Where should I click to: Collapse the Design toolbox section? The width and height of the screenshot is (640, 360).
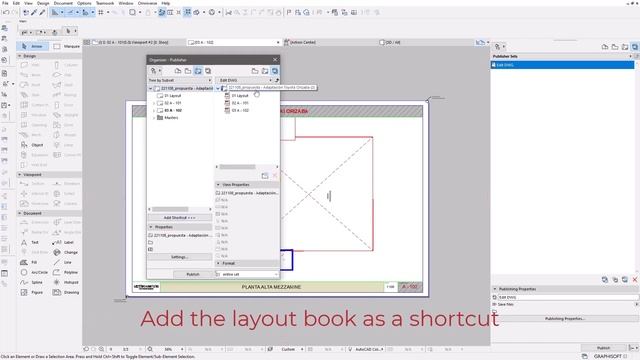20,56
